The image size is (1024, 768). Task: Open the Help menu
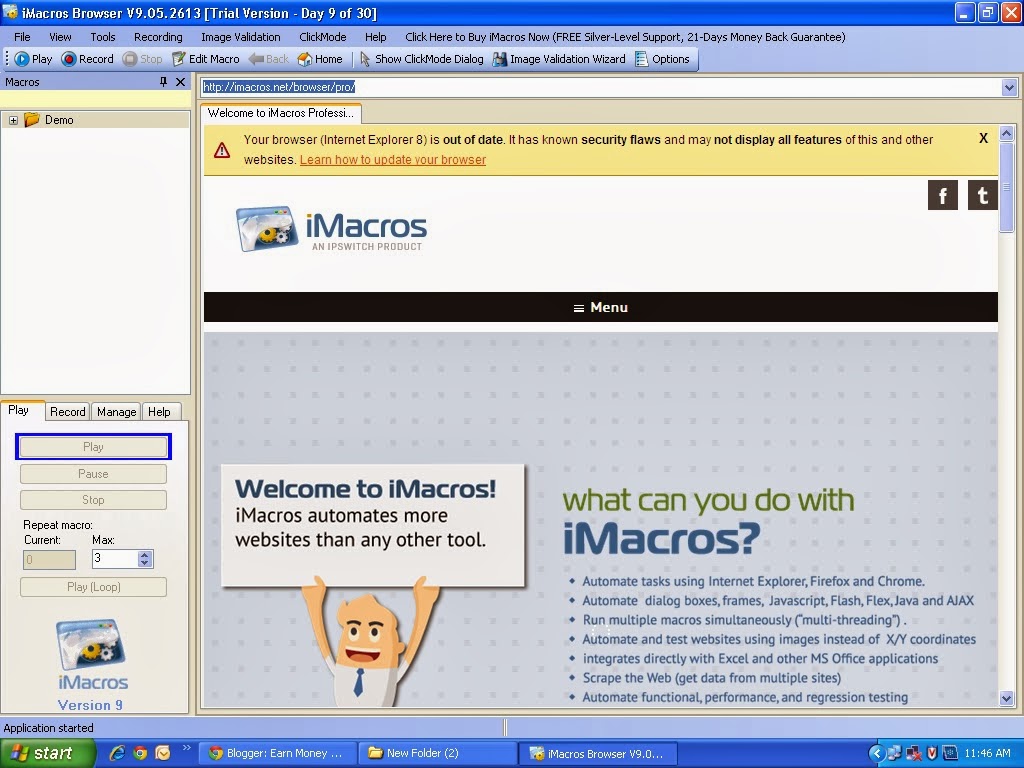376,37
